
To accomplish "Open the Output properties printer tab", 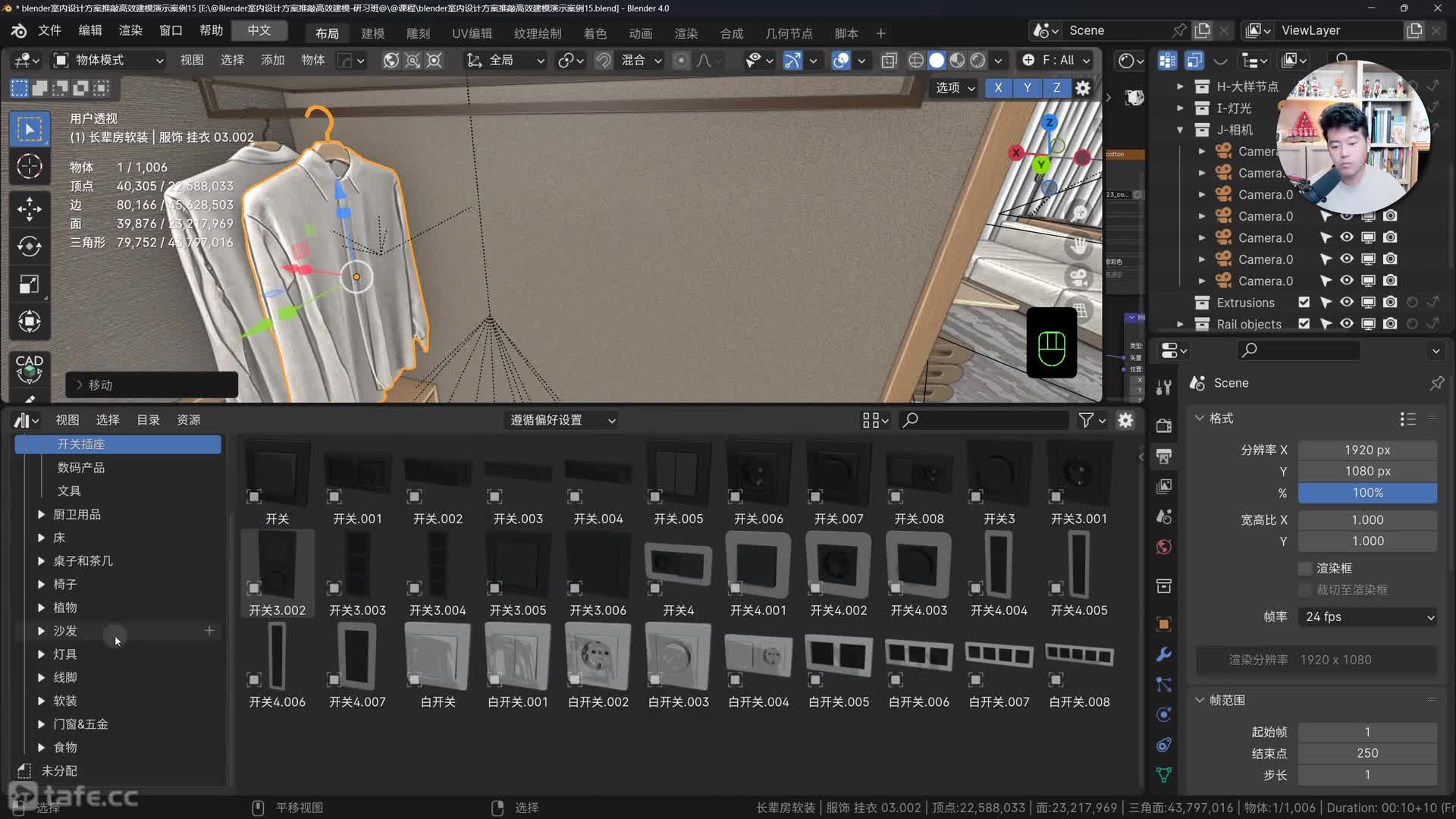I will [1163, 456].
